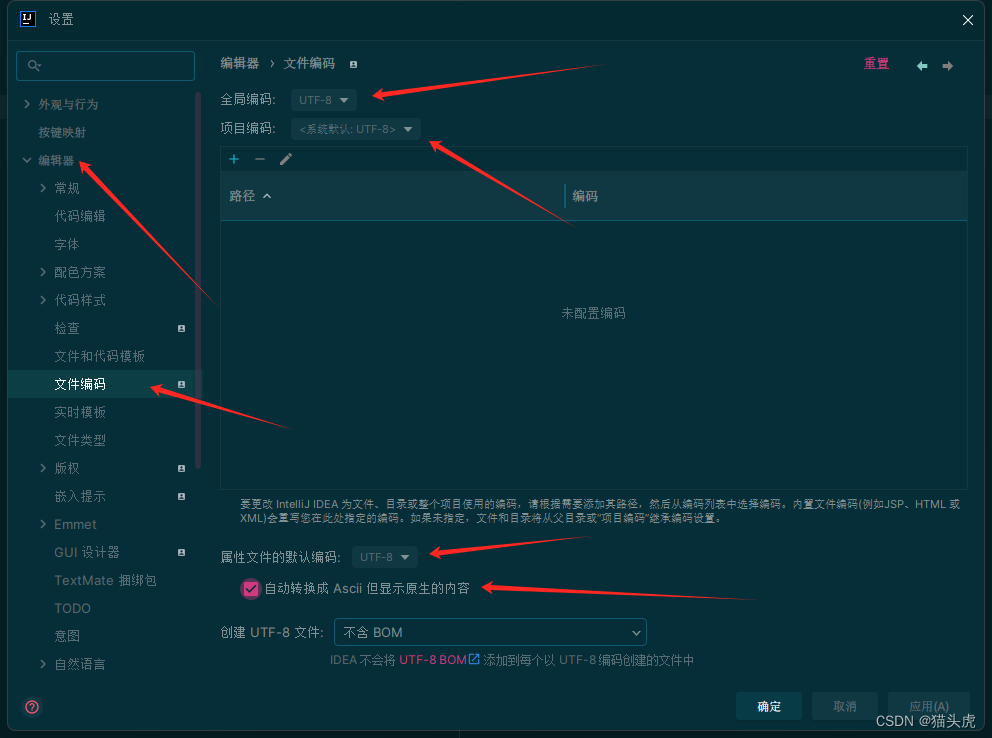
Task: Open the 创建 UTF-8 文件 BOM combo box
Action: pyautogui.click(x=490, y=632)
